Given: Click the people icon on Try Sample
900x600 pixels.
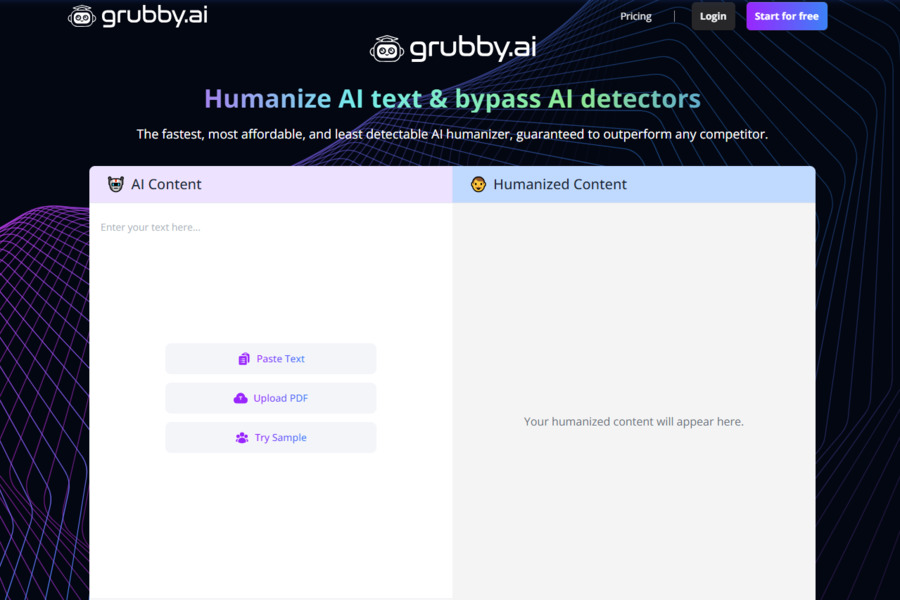Looking at the screenshot, I should click(242, 438).
